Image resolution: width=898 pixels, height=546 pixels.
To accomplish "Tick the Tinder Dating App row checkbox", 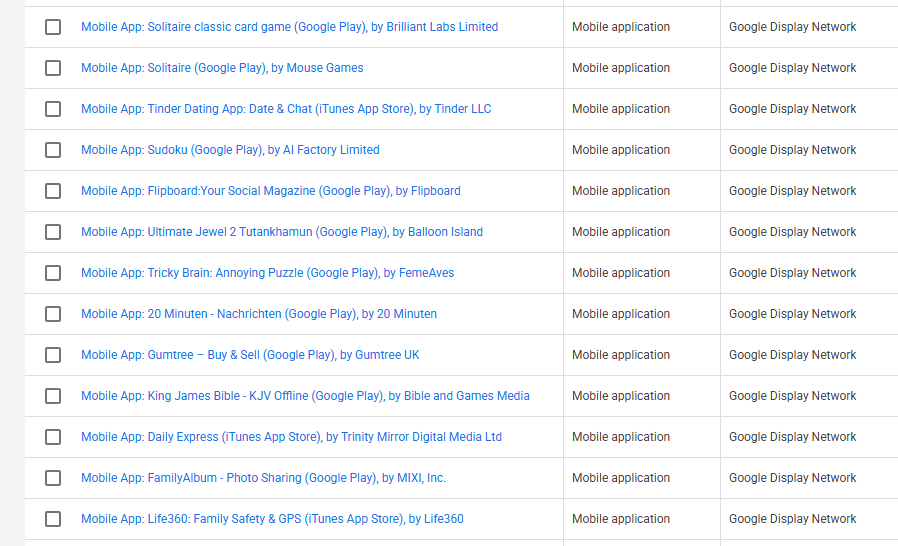I will (x=53, y=109).
